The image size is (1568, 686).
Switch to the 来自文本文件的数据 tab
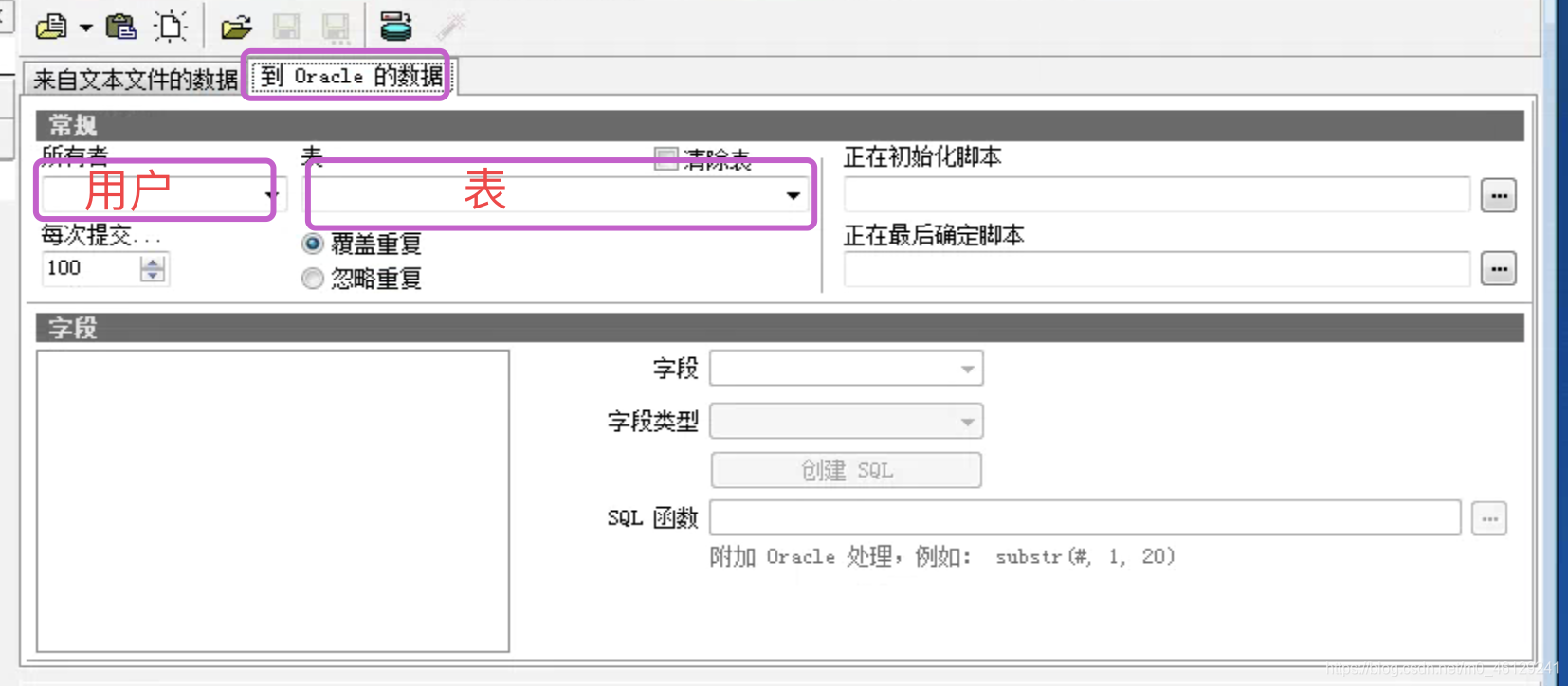(135, 80)
